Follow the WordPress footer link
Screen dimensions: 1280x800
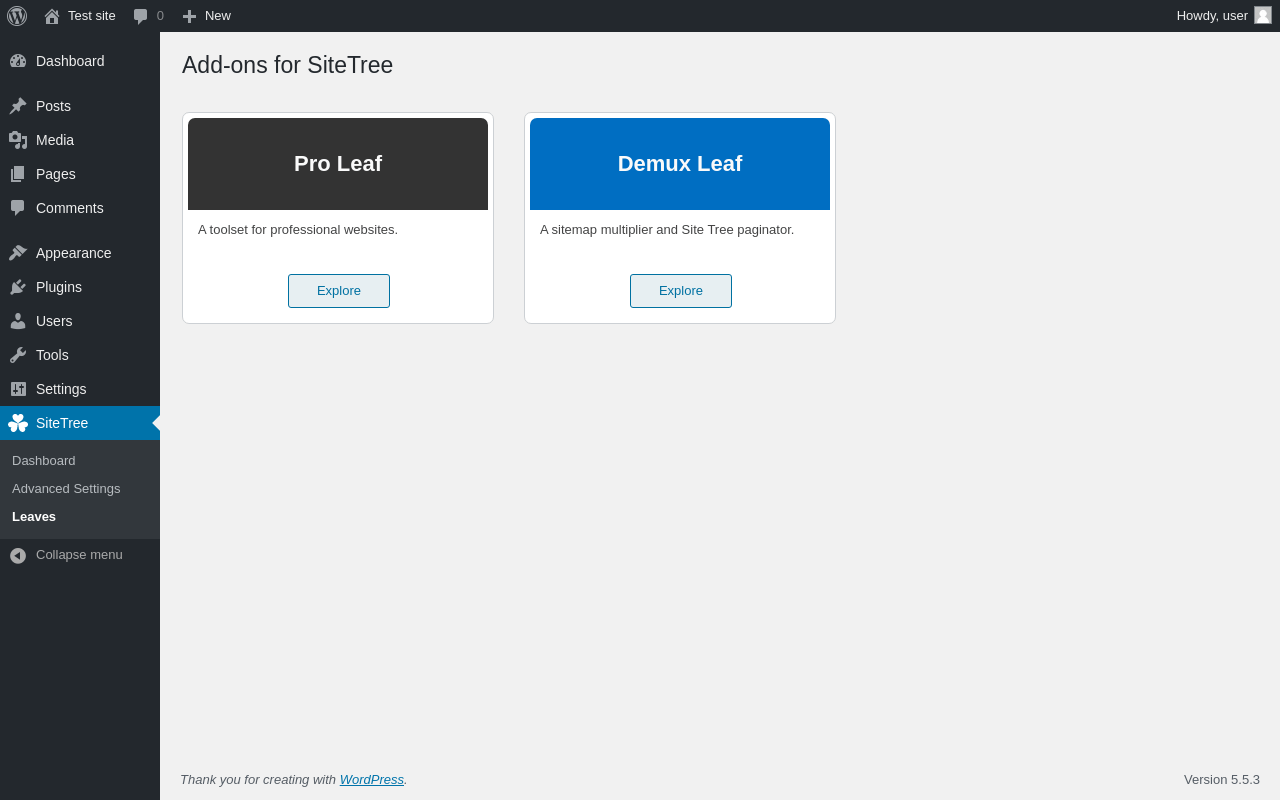(x=372, y=780)
